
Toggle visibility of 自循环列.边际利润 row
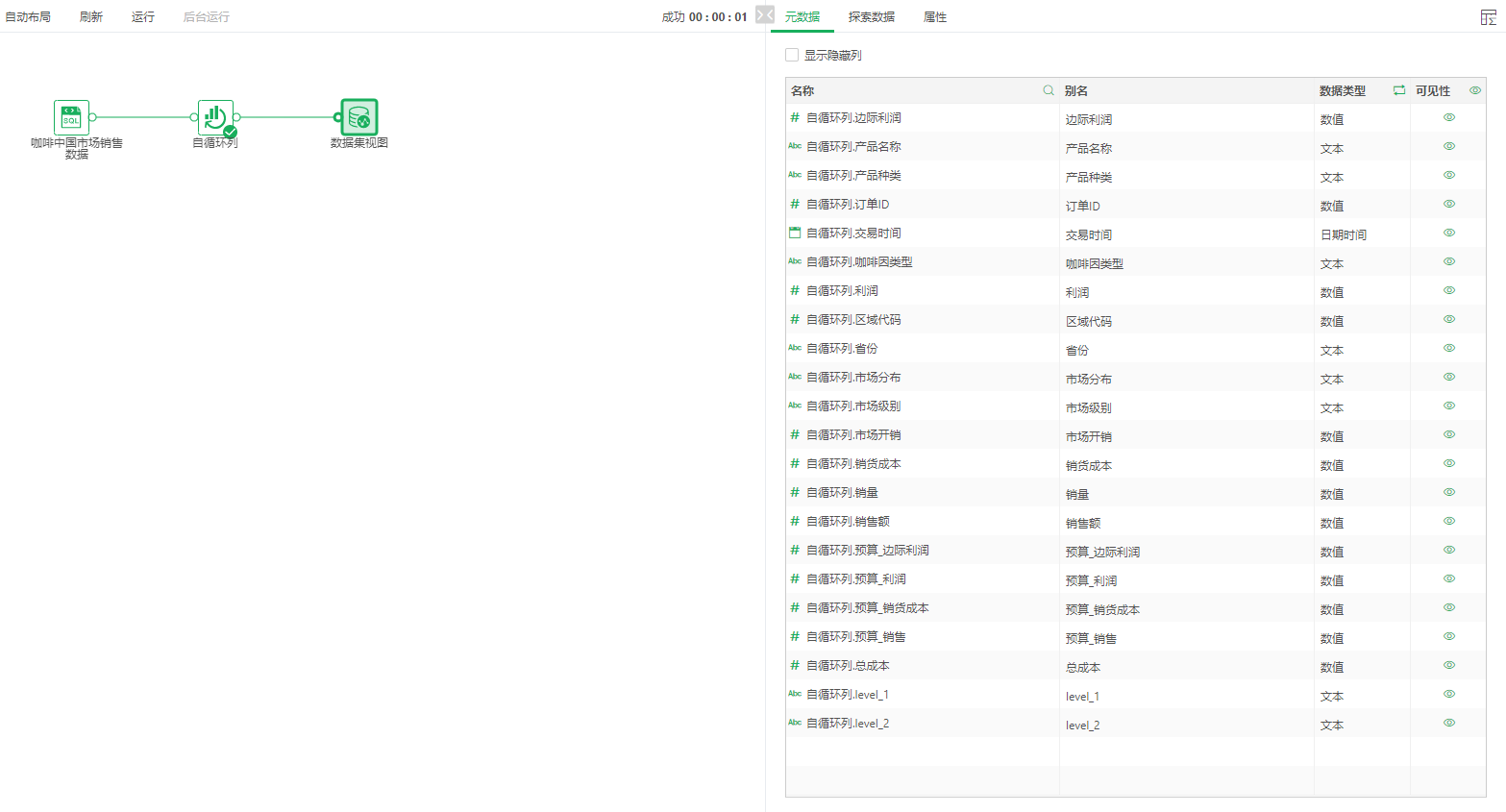pyautogui.click(x=1449, y=117)
